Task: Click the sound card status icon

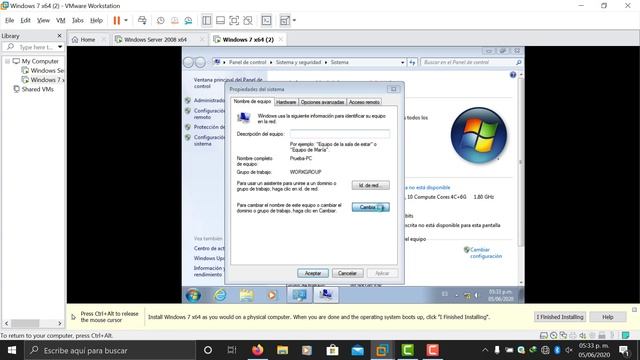Action: point(583,336)
